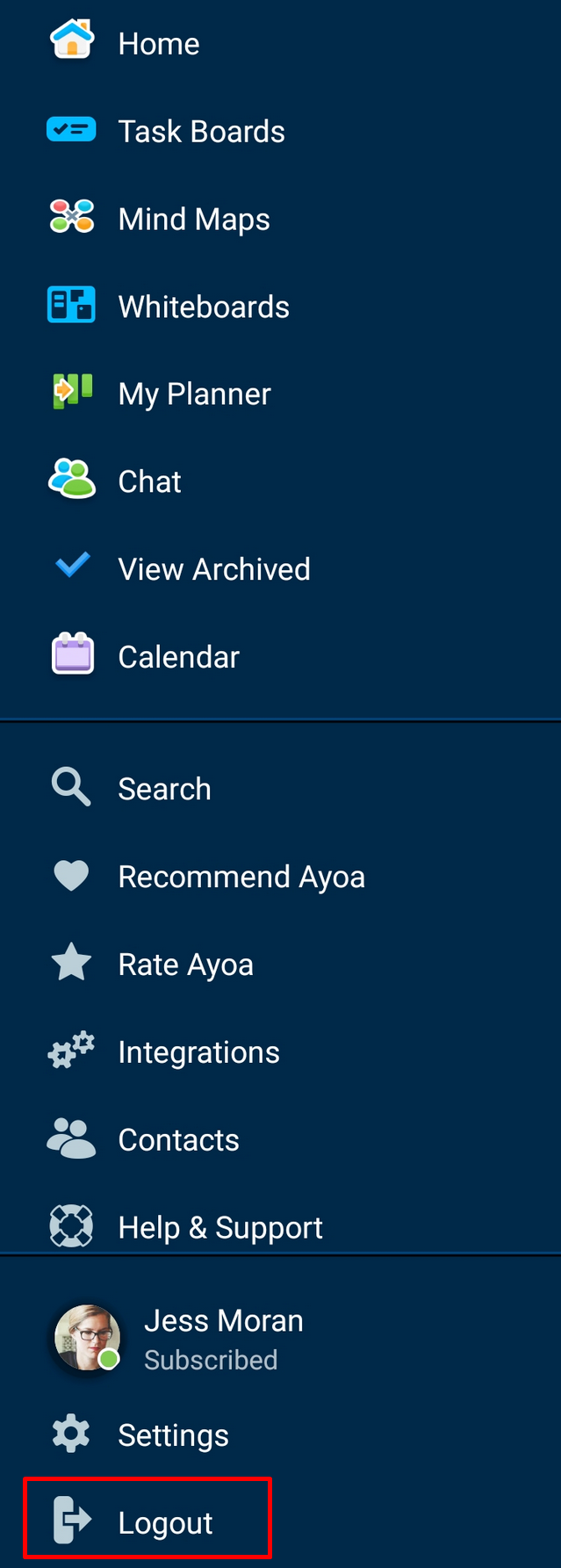This screenshot has width=561, height=1568.
Task: Select the My Planner icon
Action: click(70, 392)
